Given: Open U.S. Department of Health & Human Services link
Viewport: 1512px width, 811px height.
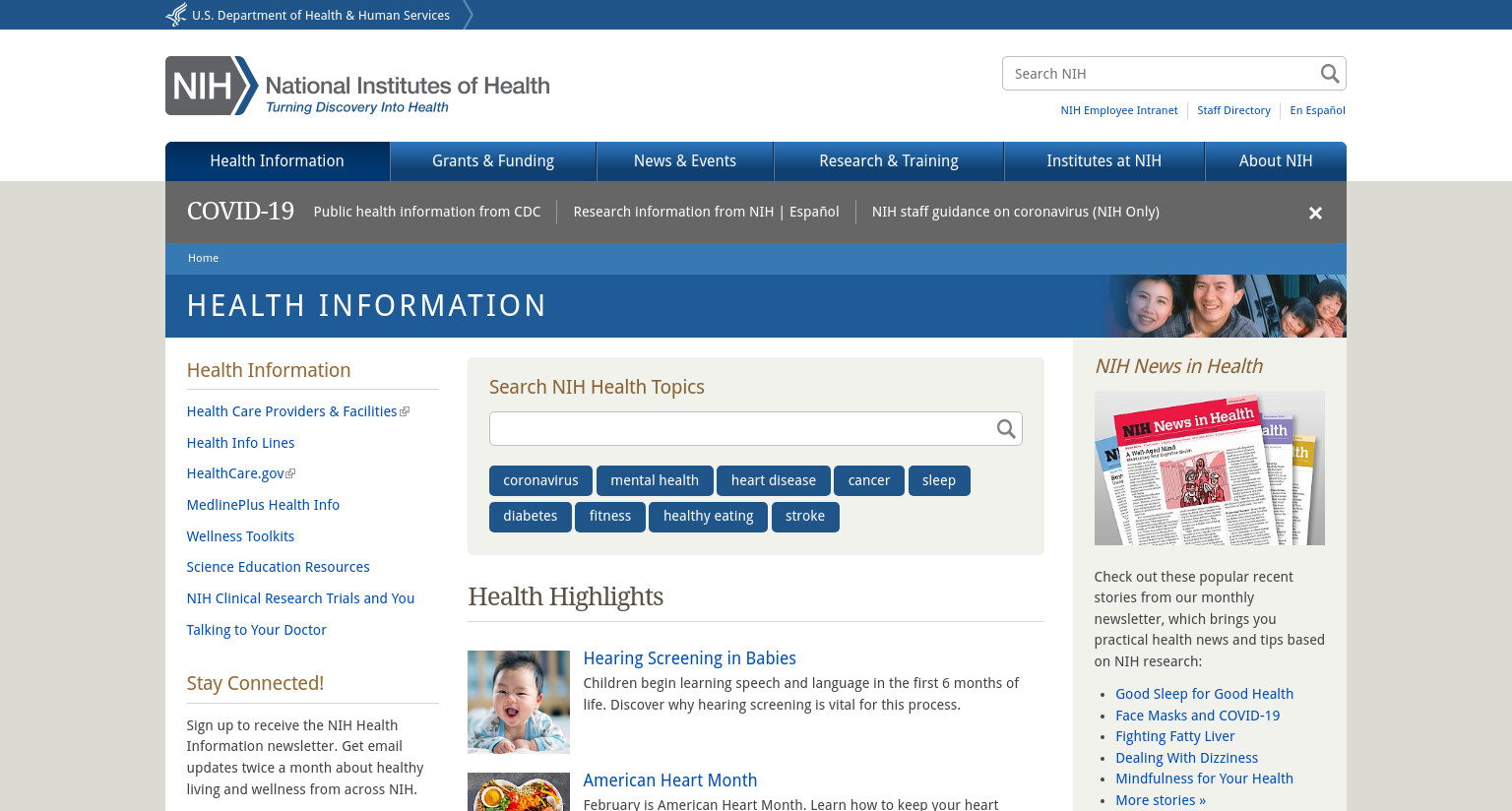Looking at the screenshot, I should pos(321,15).
